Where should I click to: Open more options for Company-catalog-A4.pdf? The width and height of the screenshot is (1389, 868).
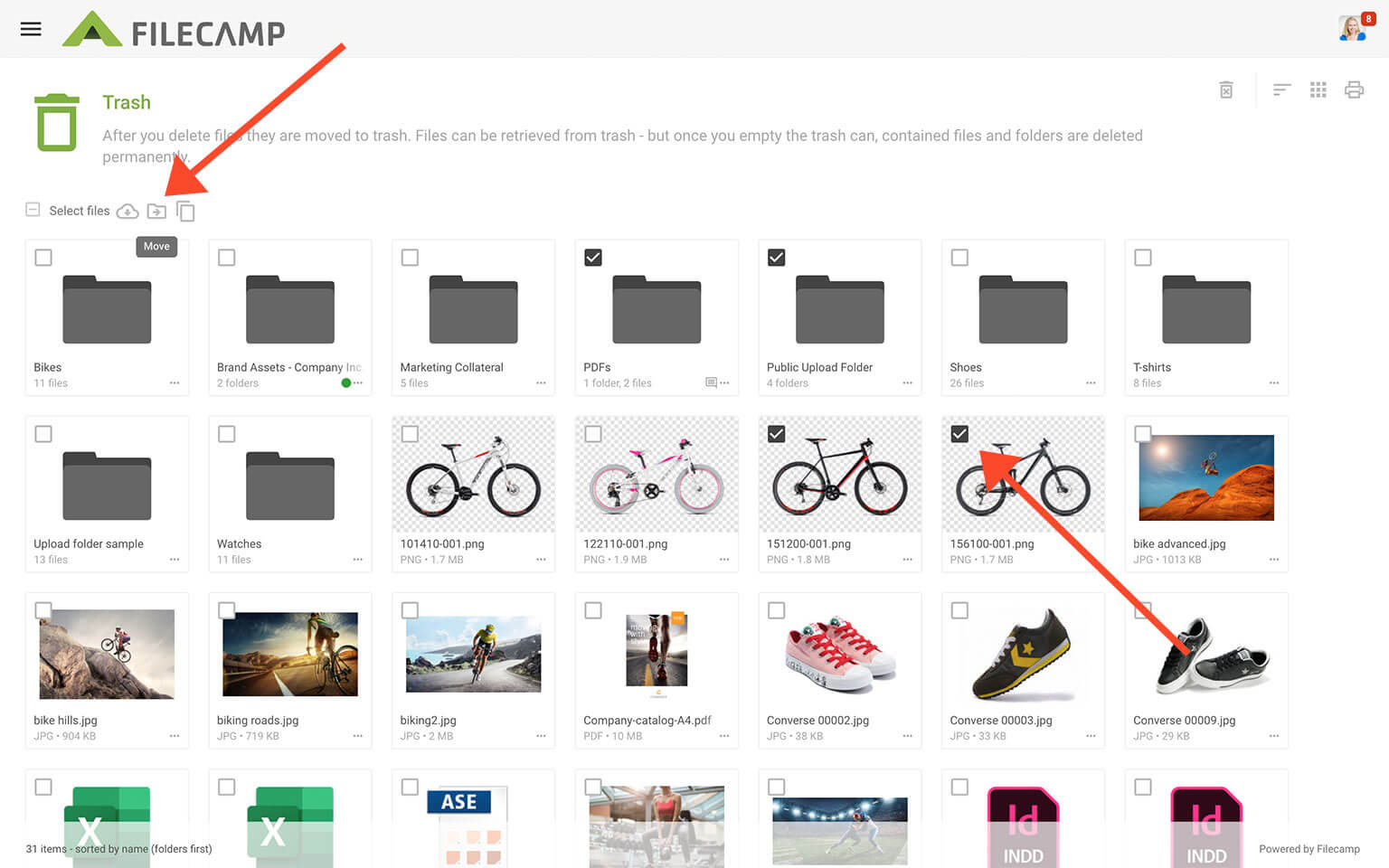[x=724, y=736]
